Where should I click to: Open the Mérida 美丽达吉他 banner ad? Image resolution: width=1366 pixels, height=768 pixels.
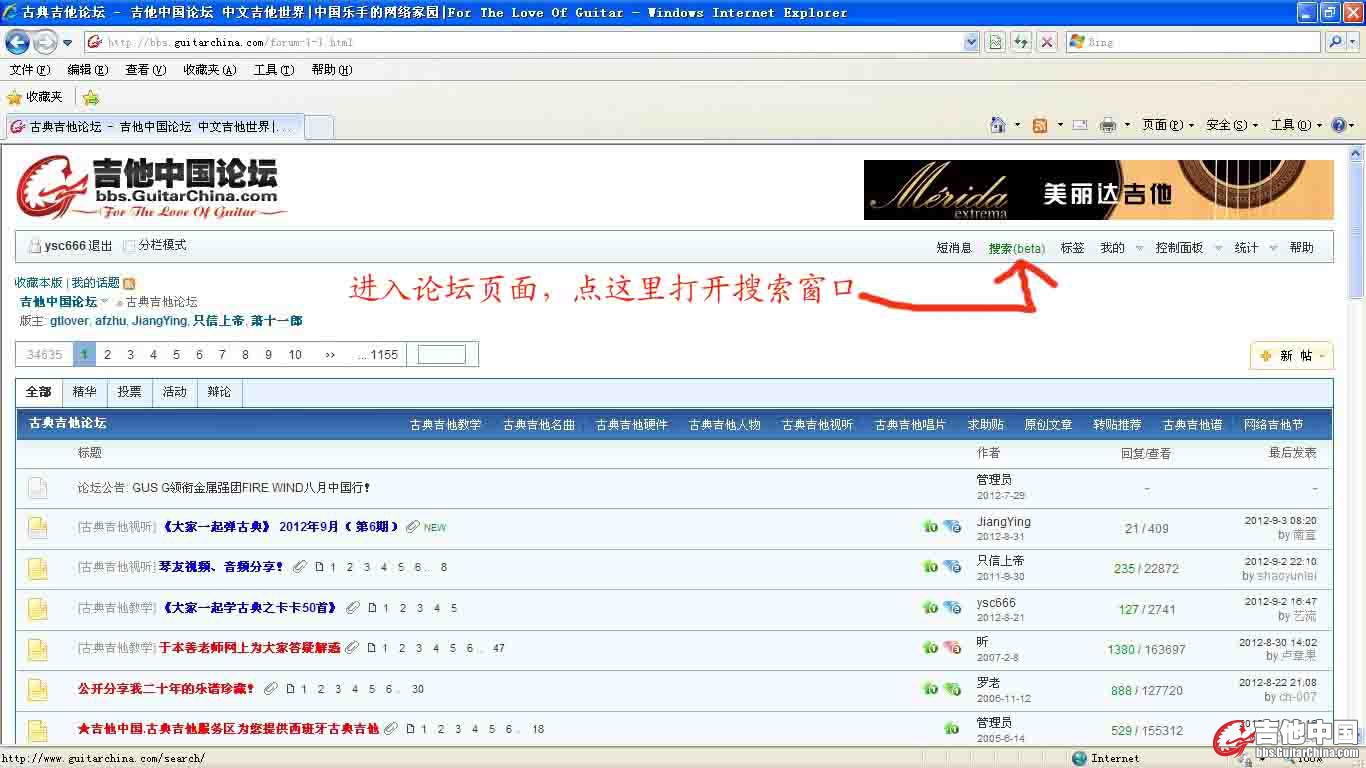1098,189
